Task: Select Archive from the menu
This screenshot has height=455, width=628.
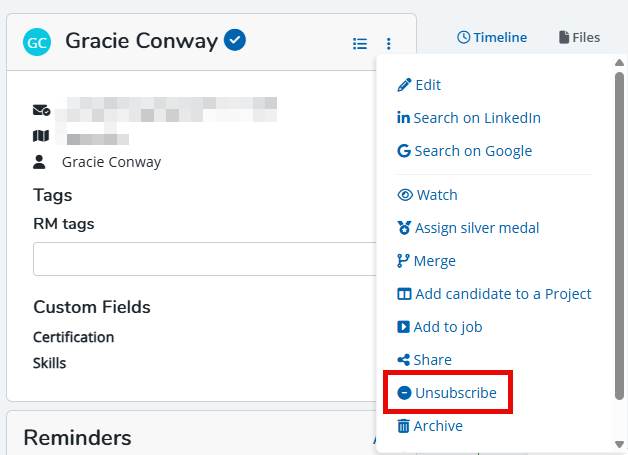Action: [430, 426]
